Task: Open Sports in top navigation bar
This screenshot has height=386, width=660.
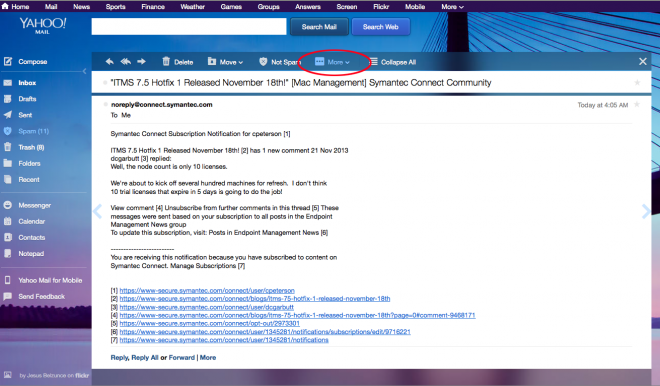Action: point(115,6)
